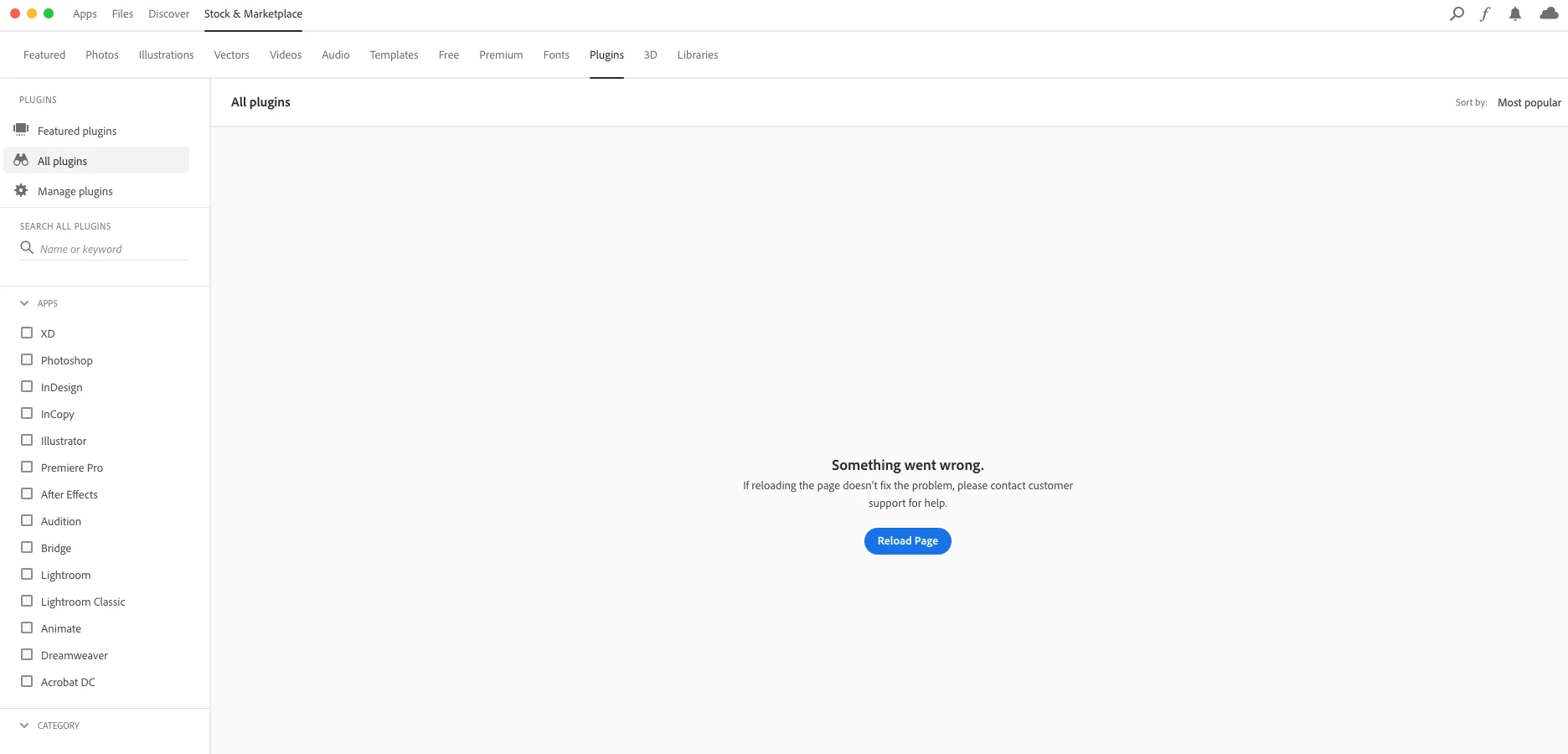Click the Manage plugins gear icon

coord(21,190)
